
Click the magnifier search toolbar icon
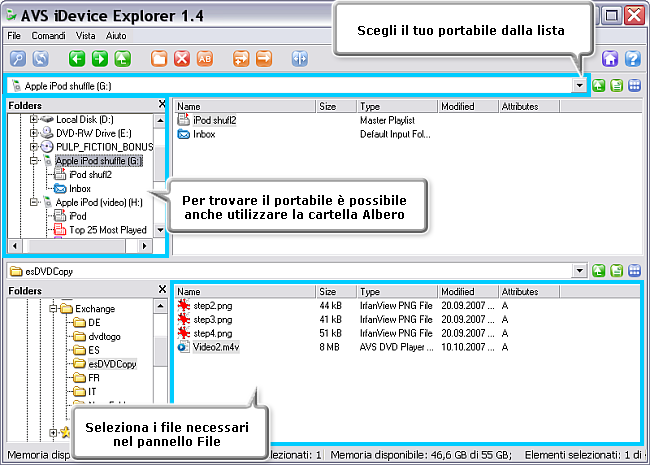18,59
